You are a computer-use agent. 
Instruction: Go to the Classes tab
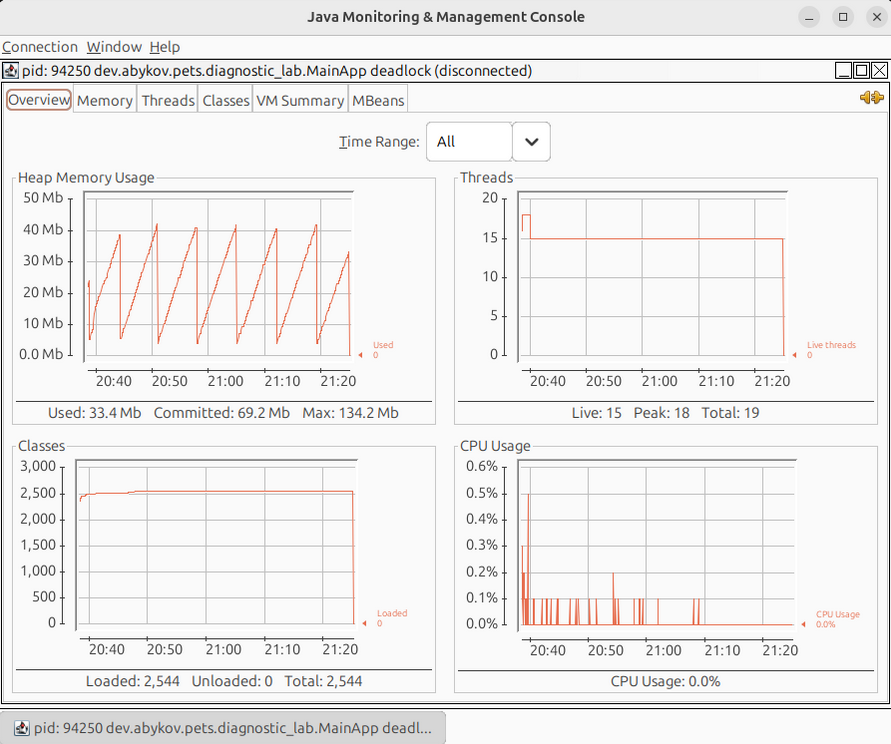226,100
